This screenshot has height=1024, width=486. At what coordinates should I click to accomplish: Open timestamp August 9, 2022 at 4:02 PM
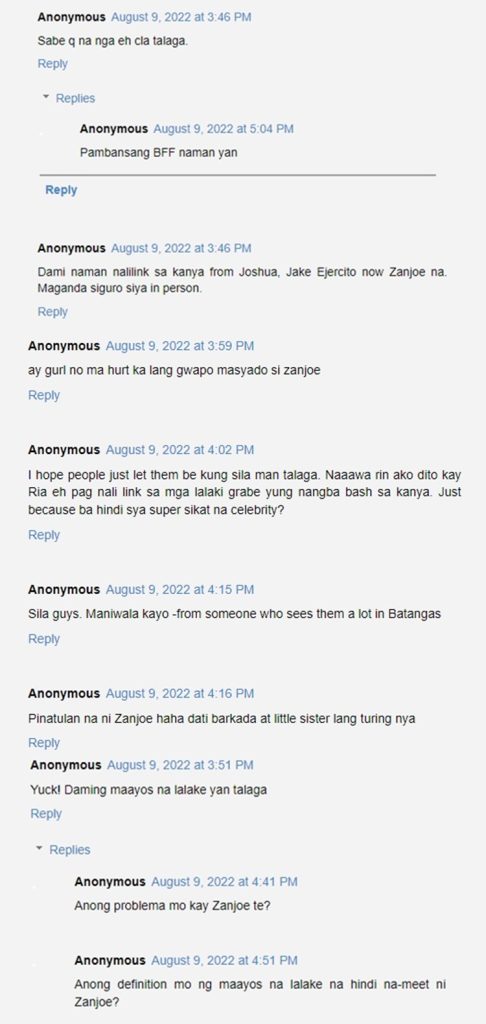[x=180, y=450]
